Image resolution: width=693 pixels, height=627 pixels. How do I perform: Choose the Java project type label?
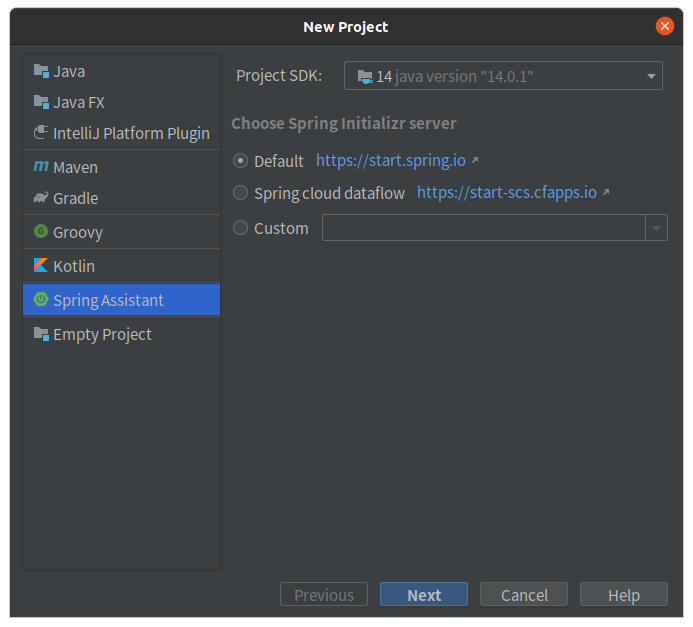[69, 72]
